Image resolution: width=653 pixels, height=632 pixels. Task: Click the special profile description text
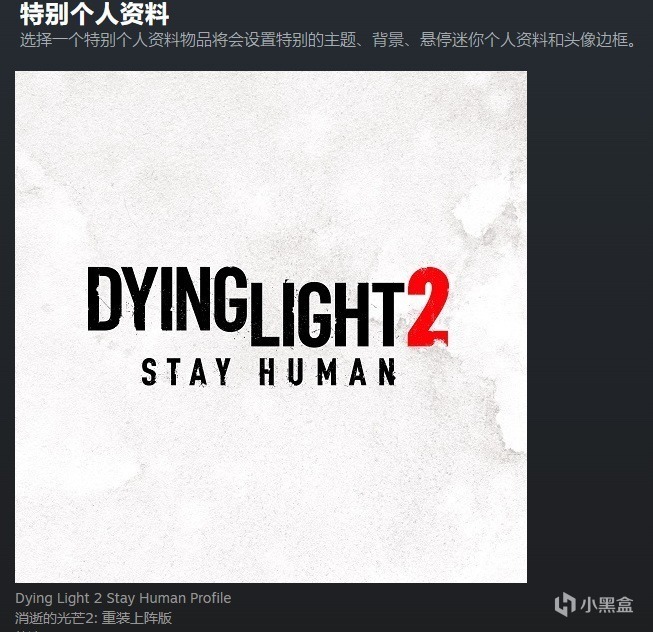[x=328, y=40]
